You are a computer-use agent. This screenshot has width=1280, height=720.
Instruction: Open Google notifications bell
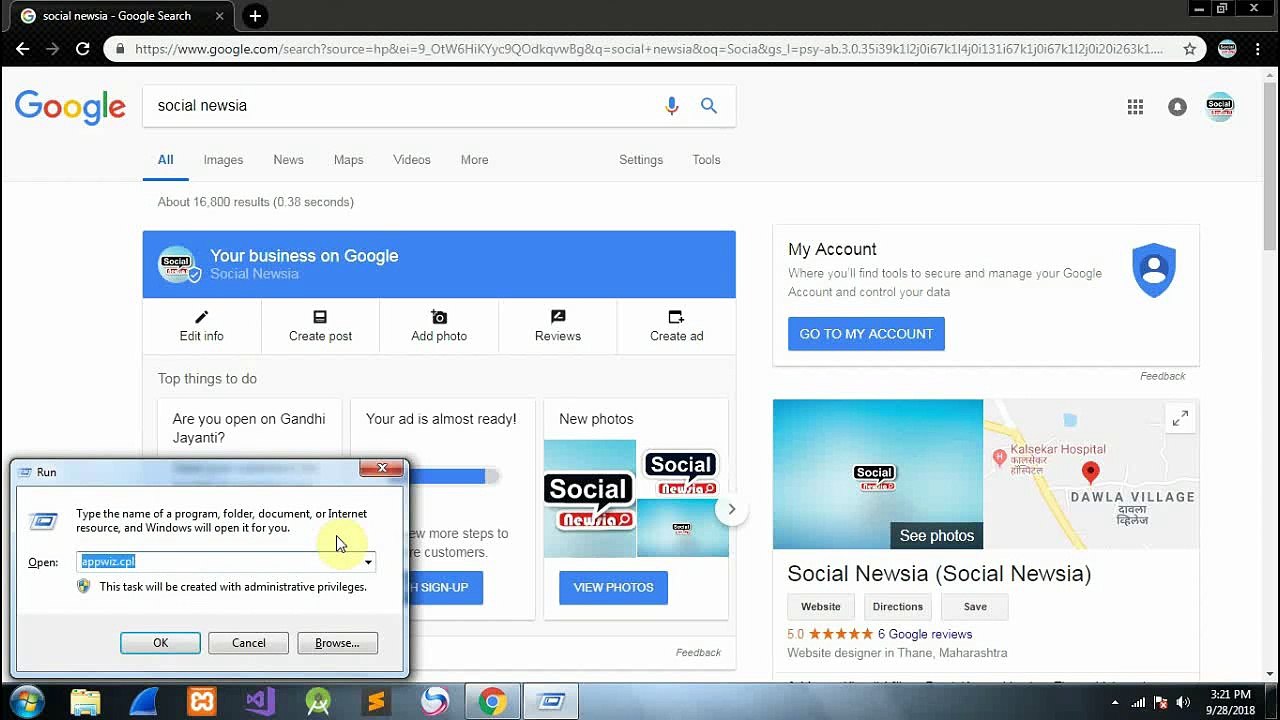1177,107
